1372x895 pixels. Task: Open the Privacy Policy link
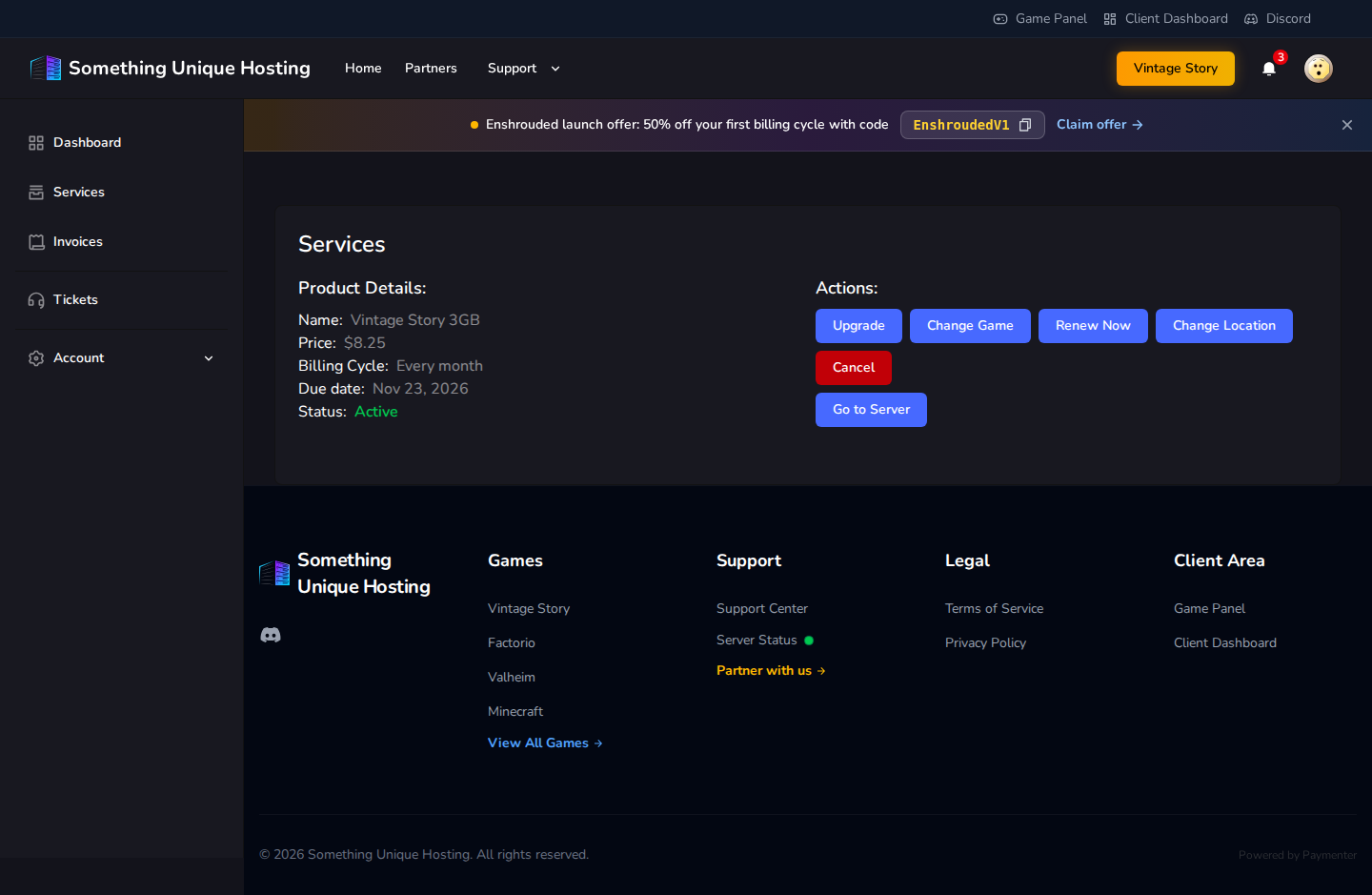[x=985, y=643]
